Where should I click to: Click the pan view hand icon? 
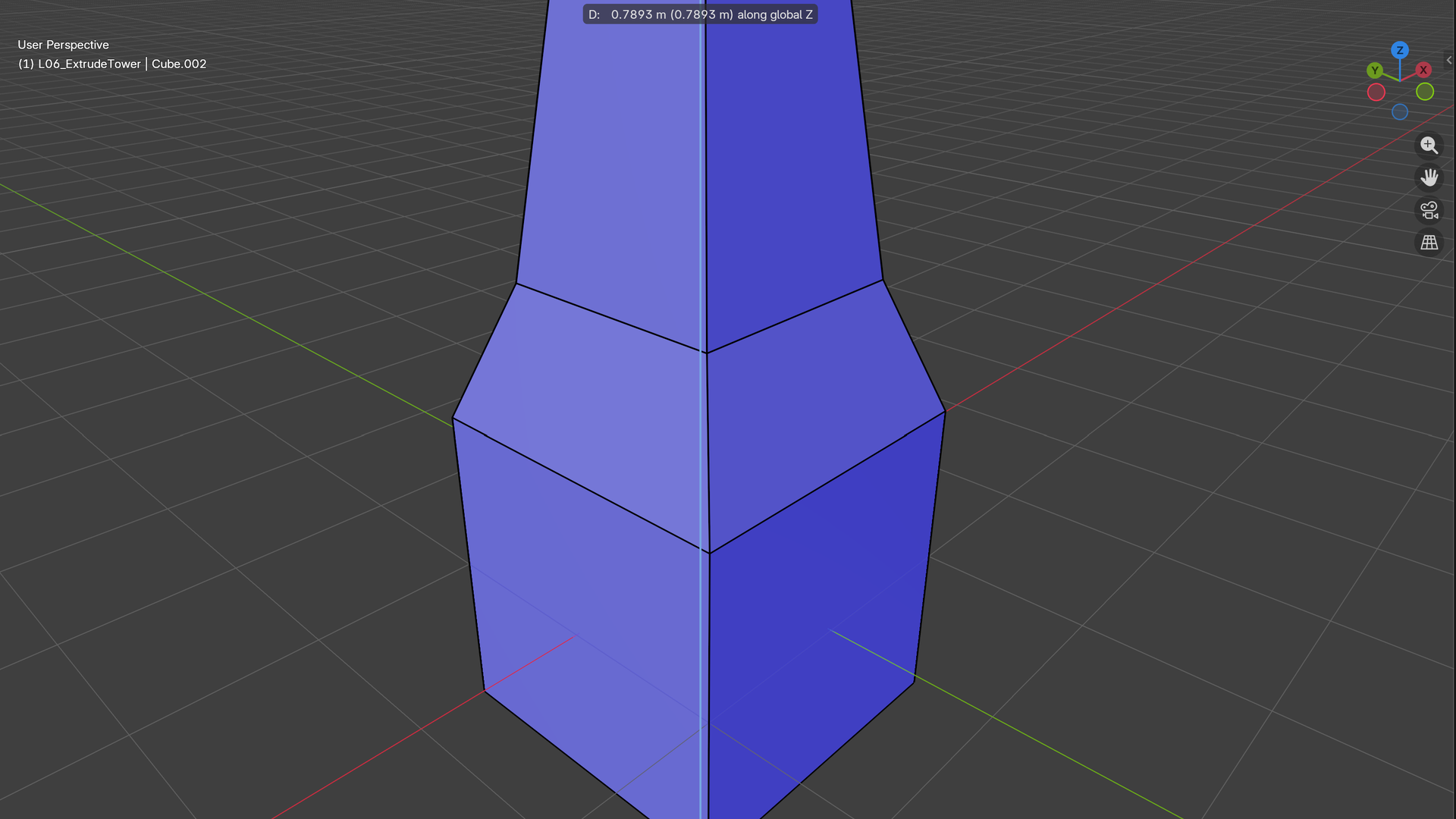pos(1429,177)
